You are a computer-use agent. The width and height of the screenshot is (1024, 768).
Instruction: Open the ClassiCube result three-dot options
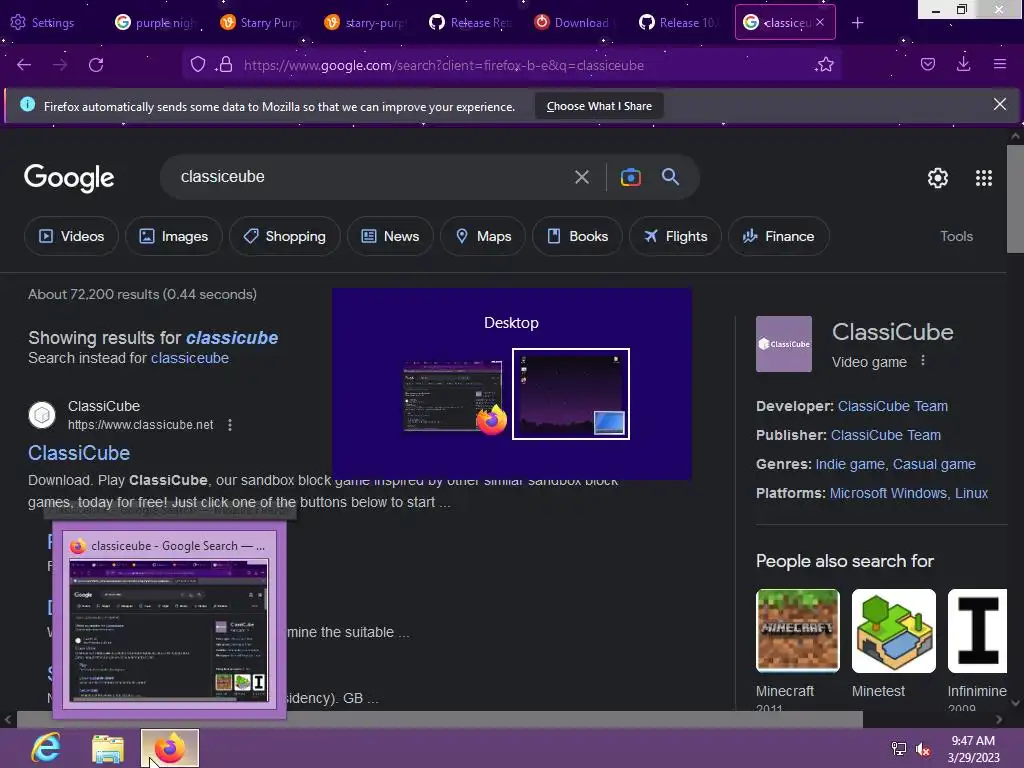pyautogui.click(x=230, y=425)
